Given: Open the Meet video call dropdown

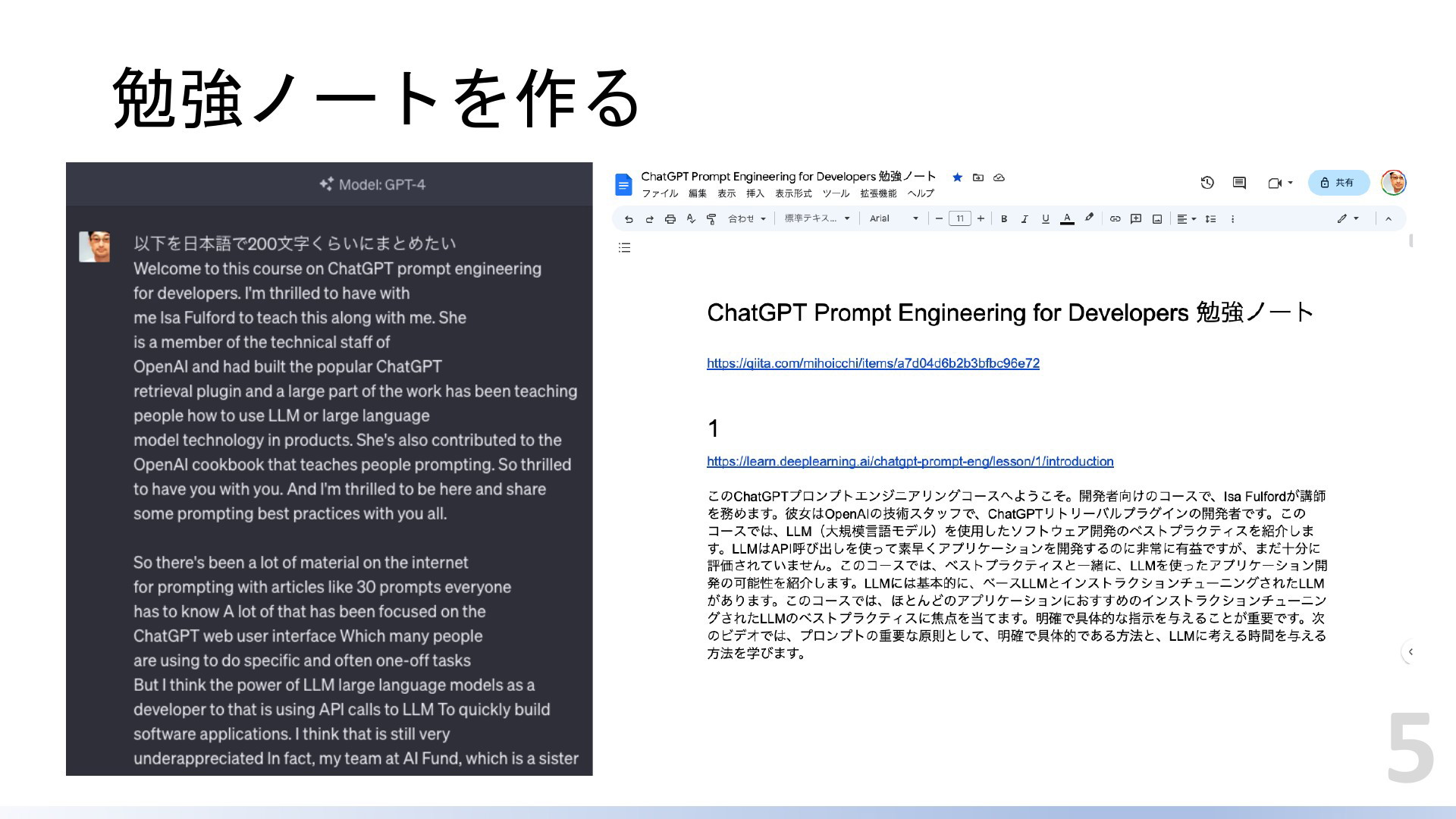Looking at the screenshot, I should tap(1280, 183).
